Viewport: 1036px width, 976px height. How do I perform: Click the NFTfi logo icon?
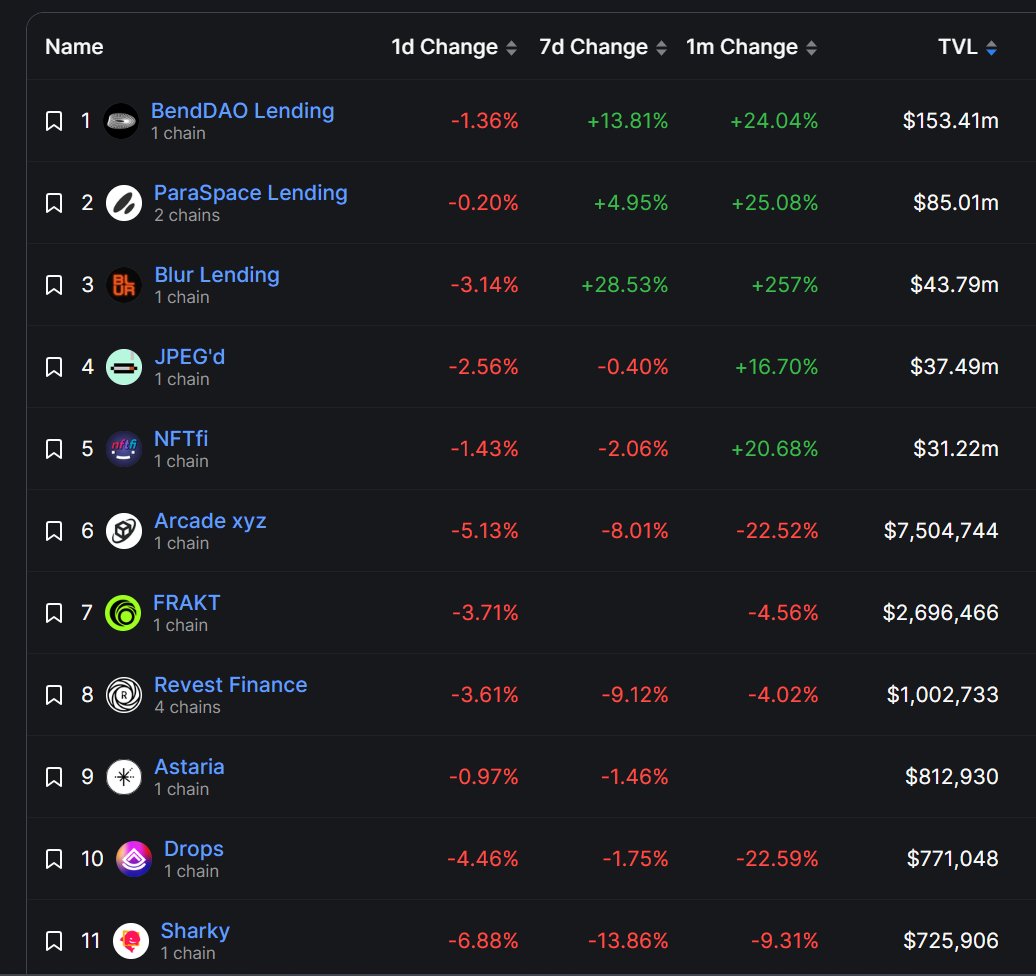[x=124, y=449]
